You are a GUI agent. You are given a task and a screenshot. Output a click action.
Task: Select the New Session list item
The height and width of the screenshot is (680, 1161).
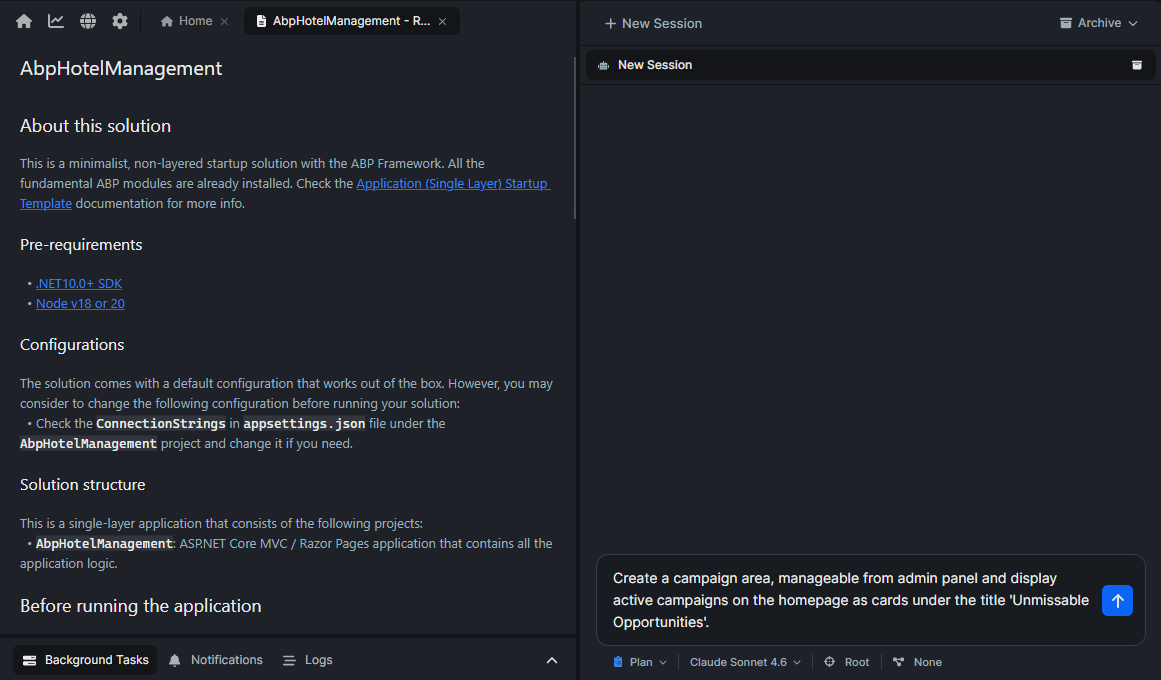[870, 65]
